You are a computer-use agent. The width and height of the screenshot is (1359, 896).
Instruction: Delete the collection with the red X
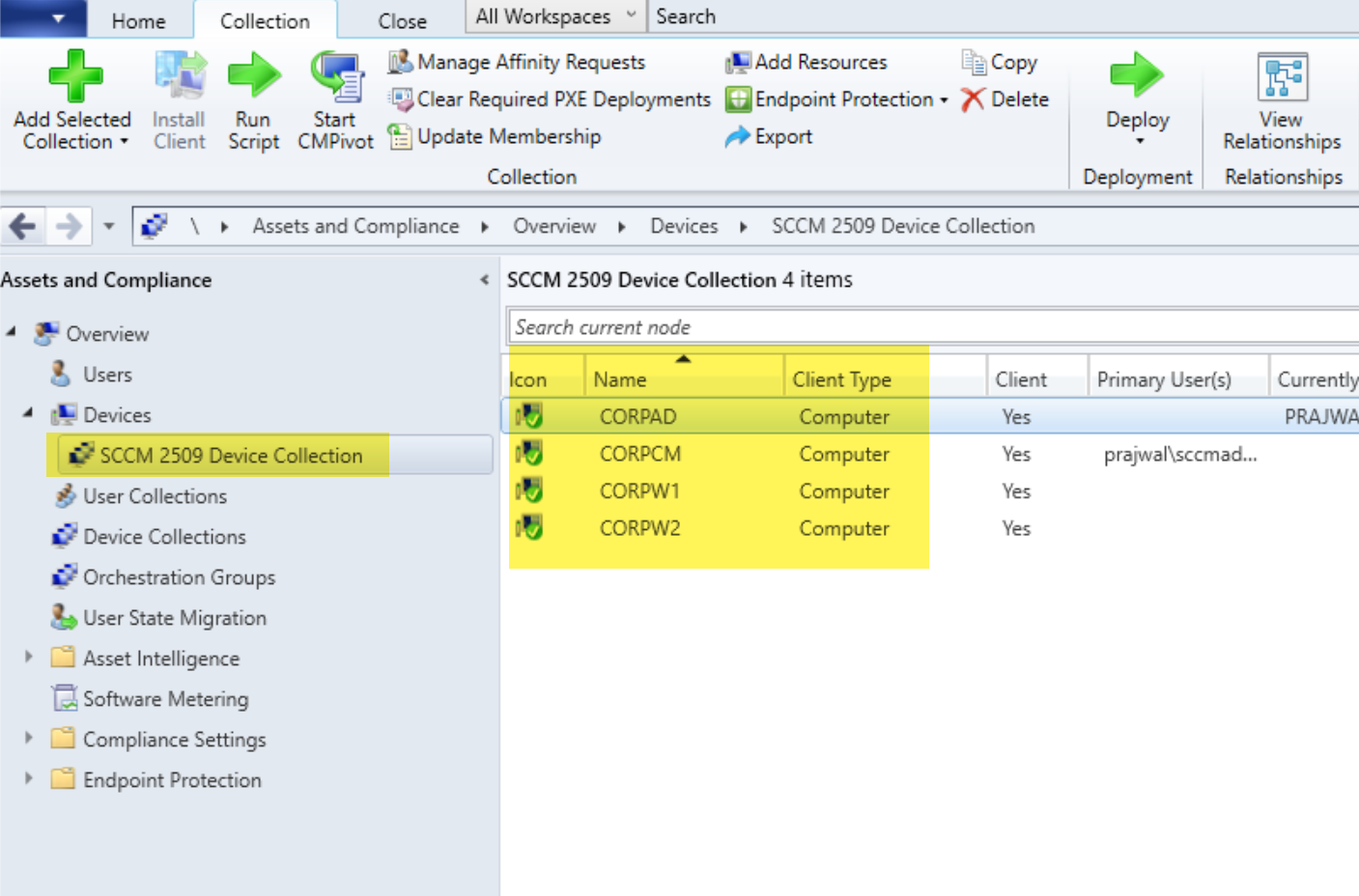pyautogui.click(x=1005, y=99)
